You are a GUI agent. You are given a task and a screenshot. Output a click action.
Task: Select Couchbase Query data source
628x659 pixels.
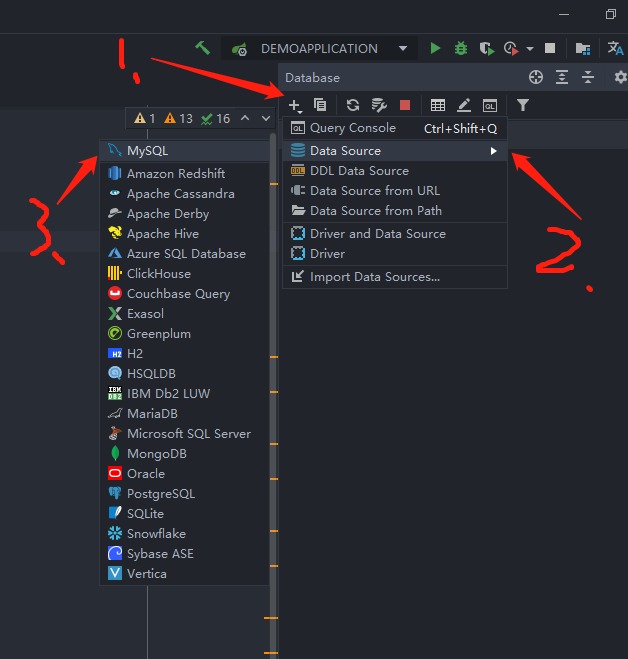click(x=185, y=294)
